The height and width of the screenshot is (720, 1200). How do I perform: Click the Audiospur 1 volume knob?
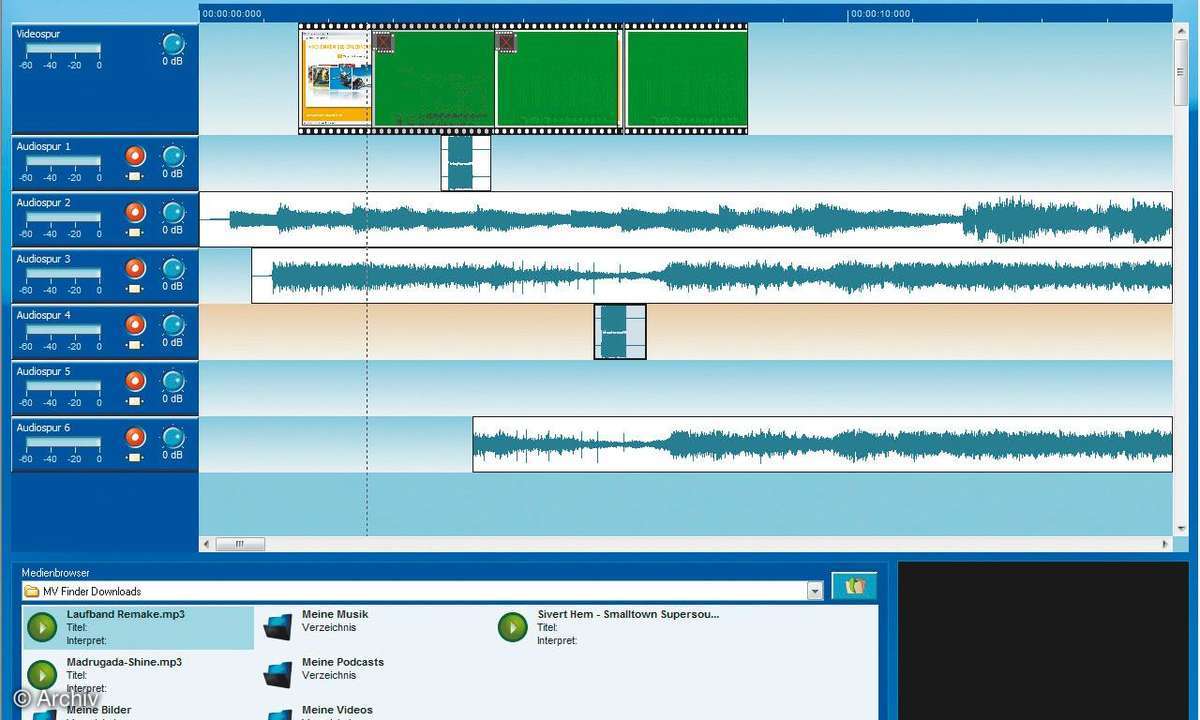click(x=173, y=156)
